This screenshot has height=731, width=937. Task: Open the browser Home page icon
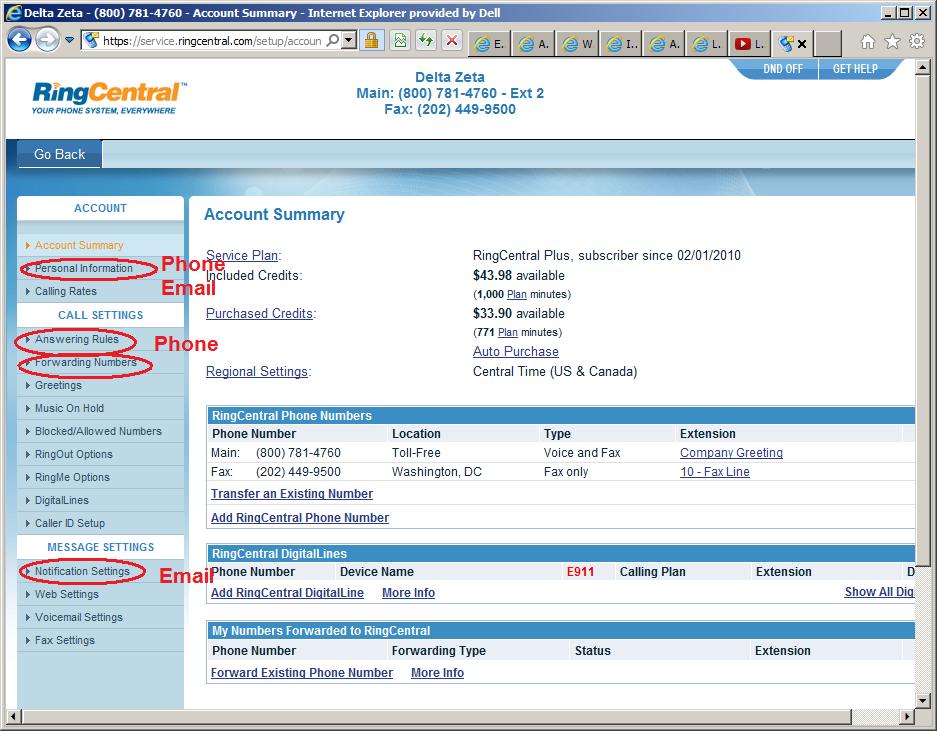pyautogui.click(x=868, y=41)
